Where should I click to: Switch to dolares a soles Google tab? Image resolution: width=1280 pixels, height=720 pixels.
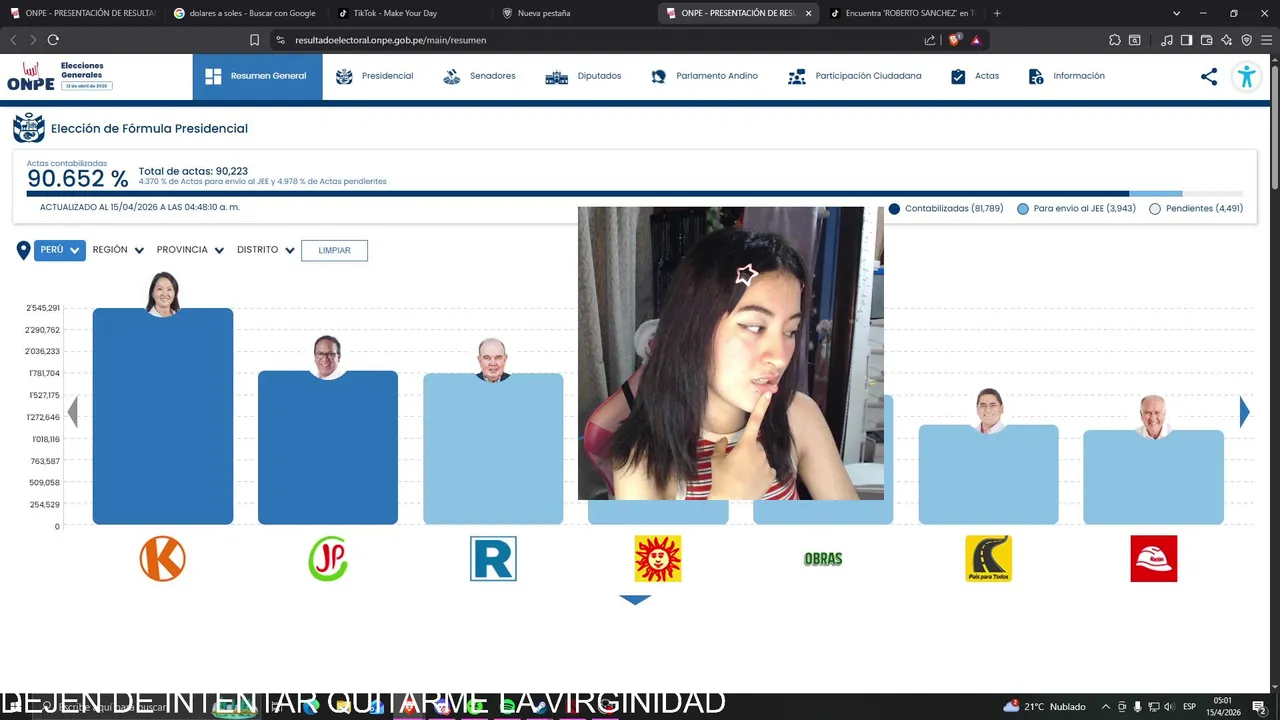coord(245,13)
